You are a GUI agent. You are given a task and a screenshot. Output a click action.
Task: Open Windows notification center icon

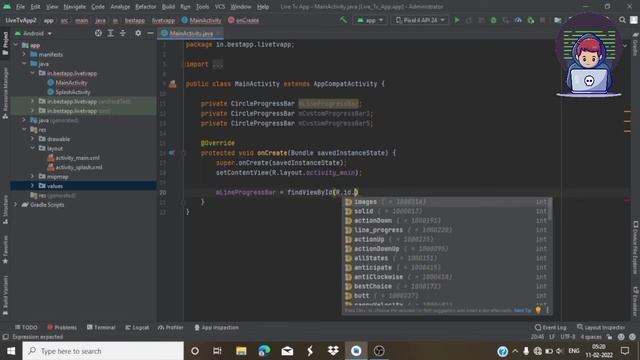click(624, 351)
